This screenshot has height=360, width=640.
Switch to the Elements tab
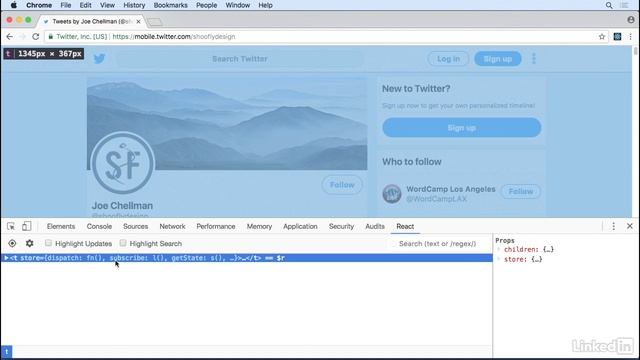coord(61,226)
